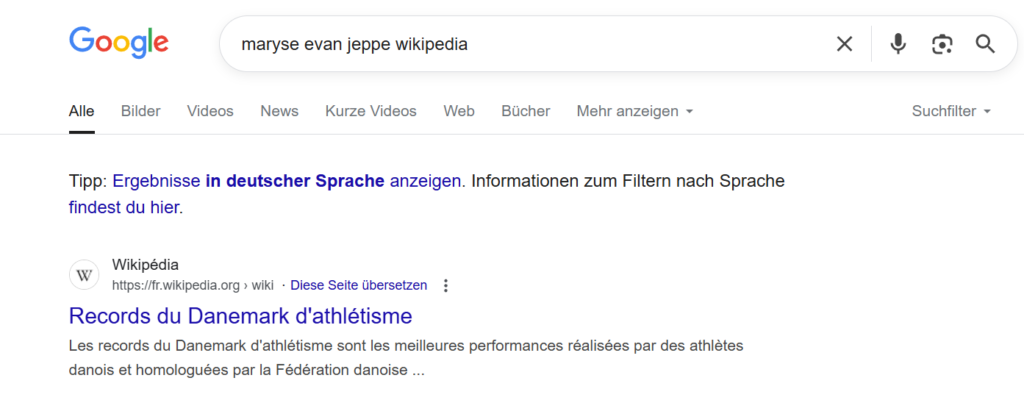1024x400 pixels.
Task: Switch to the News tab
Action: [280, 112]
